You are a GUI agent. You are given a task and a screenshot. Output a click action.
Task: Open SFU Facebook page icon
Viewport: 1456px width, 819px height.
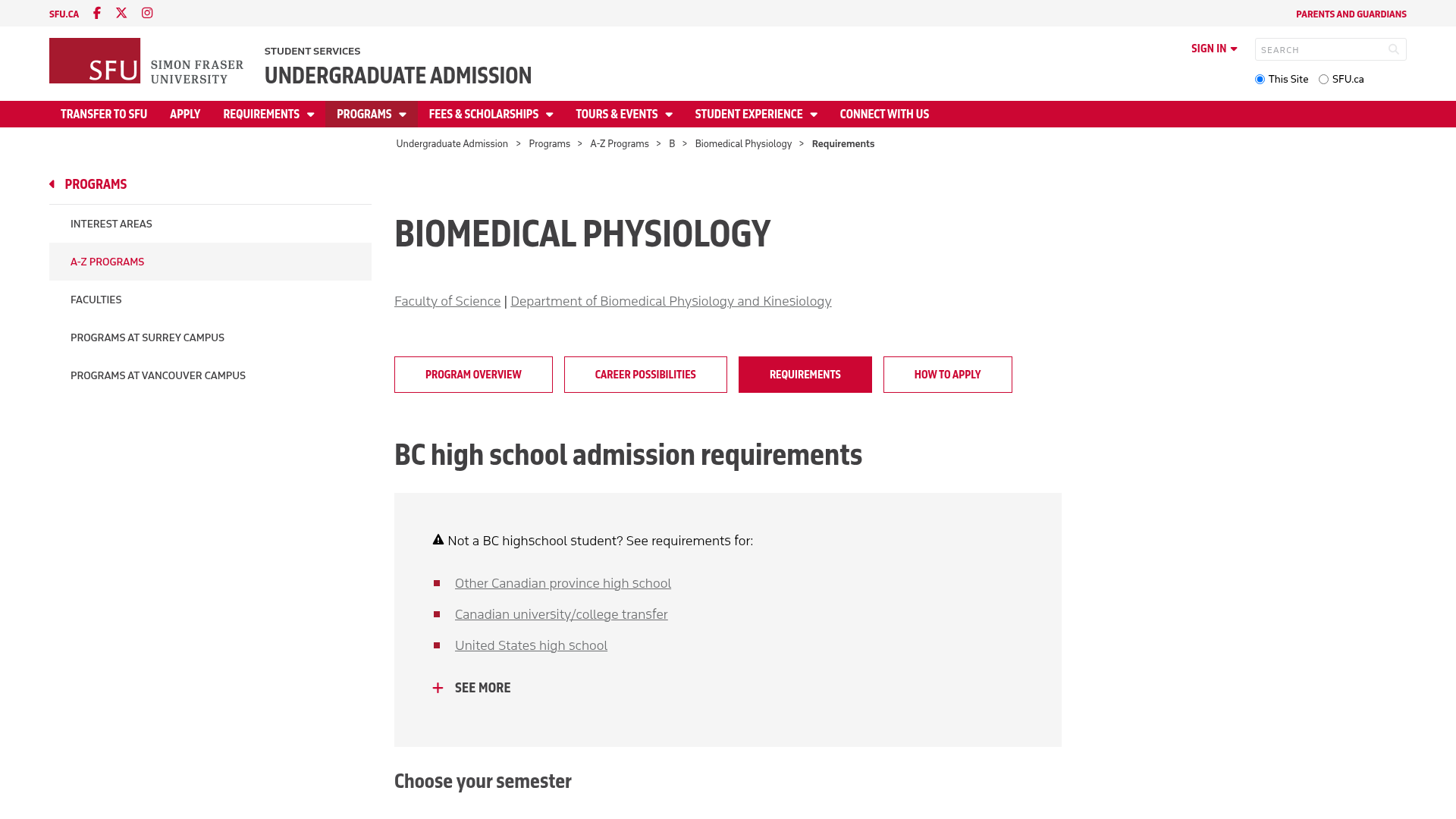97,13
